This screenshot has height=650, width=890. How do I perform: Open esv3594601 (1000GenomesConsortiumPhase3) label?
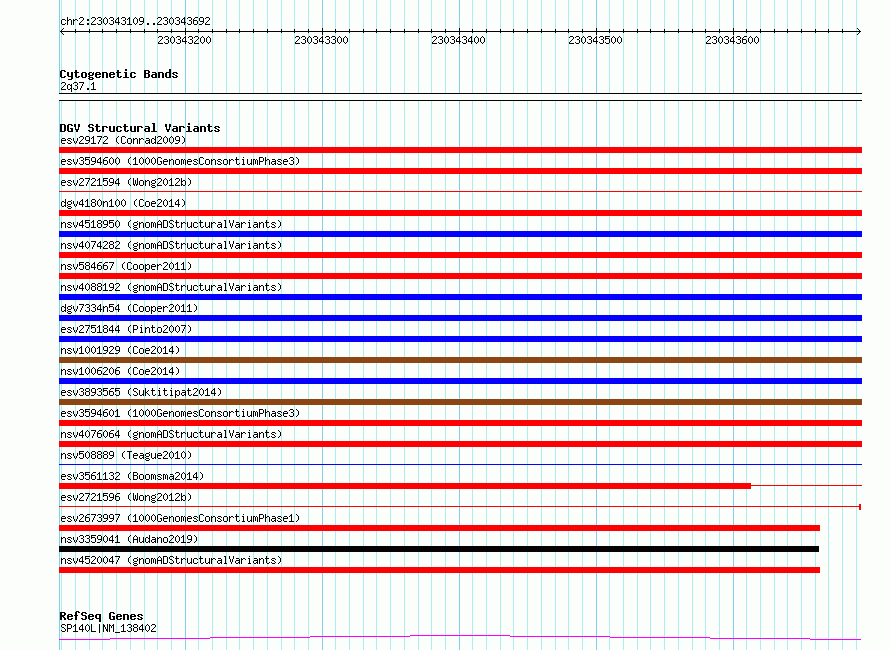point(180,413)
